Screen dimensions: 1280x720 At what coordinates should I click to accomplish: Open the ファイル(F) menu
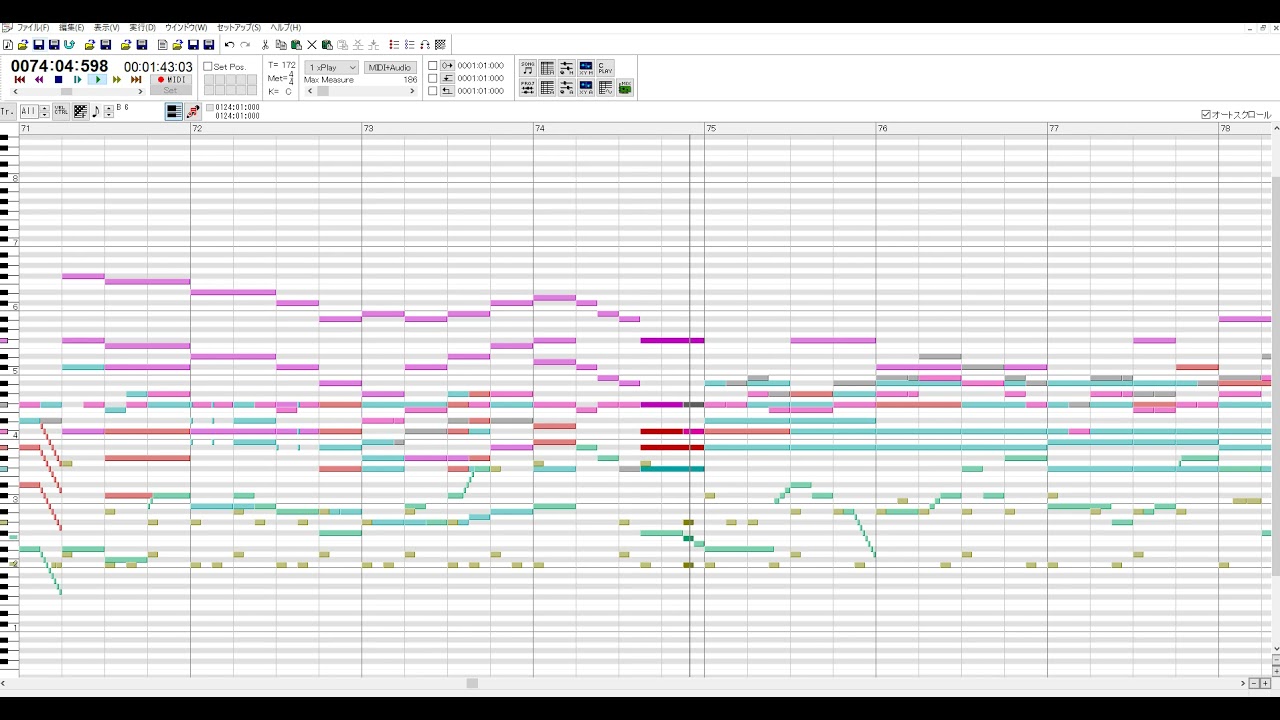click(x=32, y=28)
